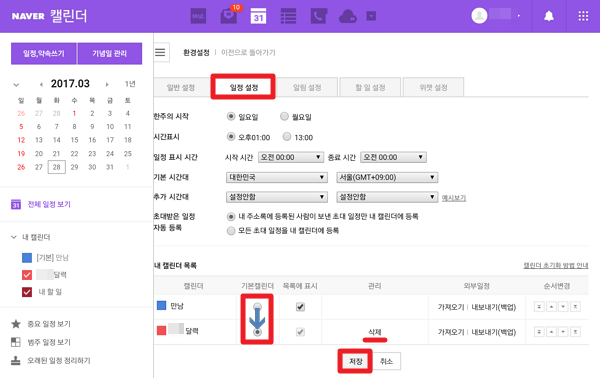Screen dimensions: 600x378
Task: Click the calendar 31 icon in header
Action: pyautogui.click(x=258, y=16)
